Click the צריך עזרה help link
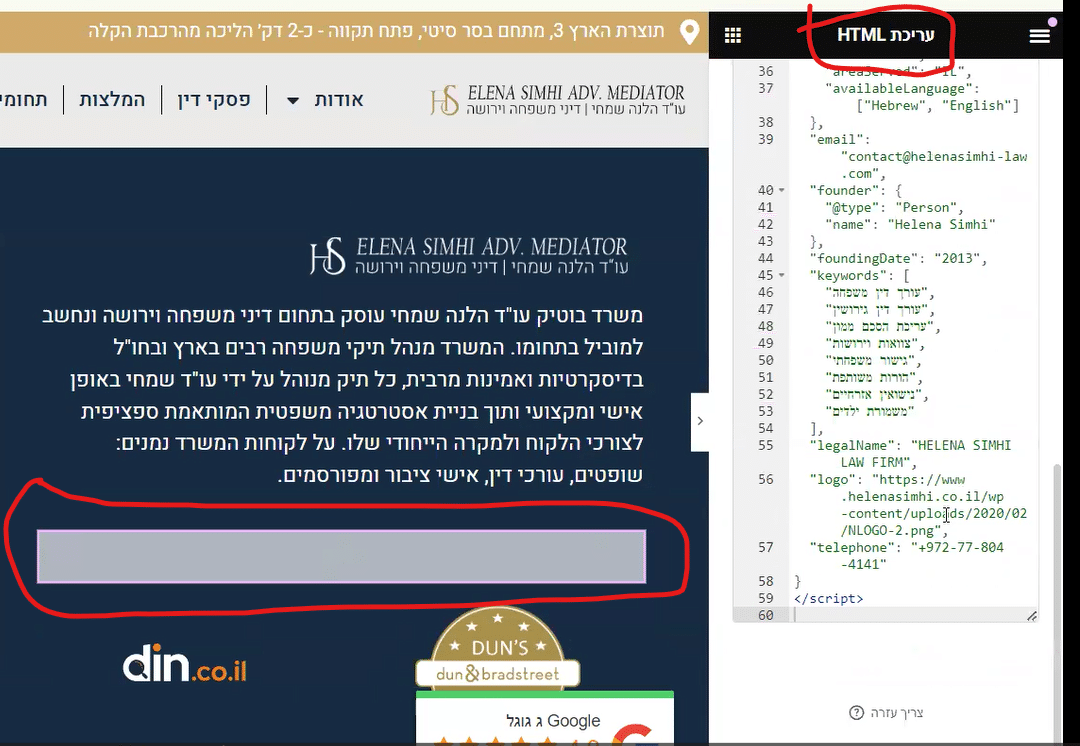 click(x=897, y=713)
